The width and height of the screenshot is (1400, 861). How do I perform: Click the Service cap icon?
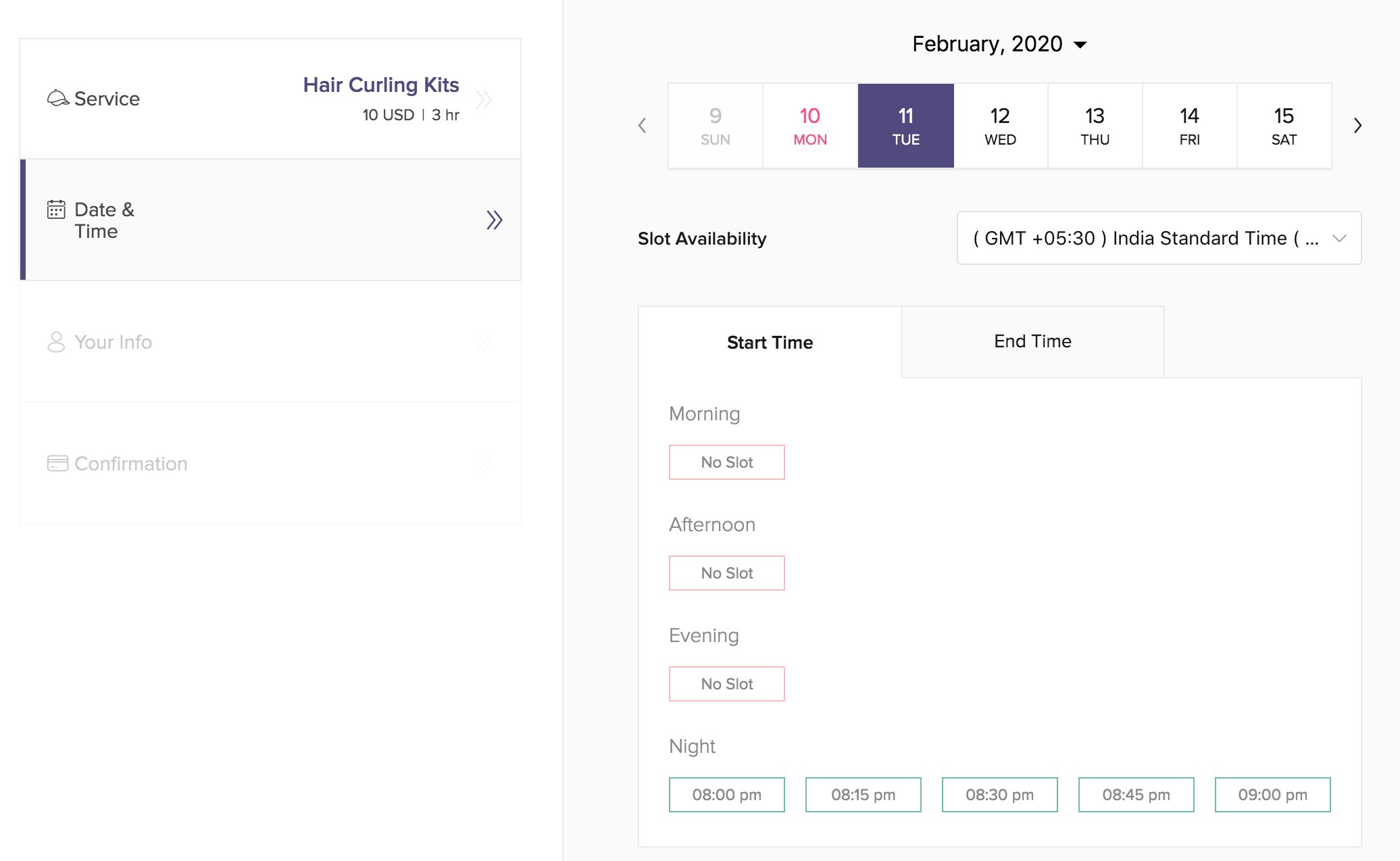point(57,99)
